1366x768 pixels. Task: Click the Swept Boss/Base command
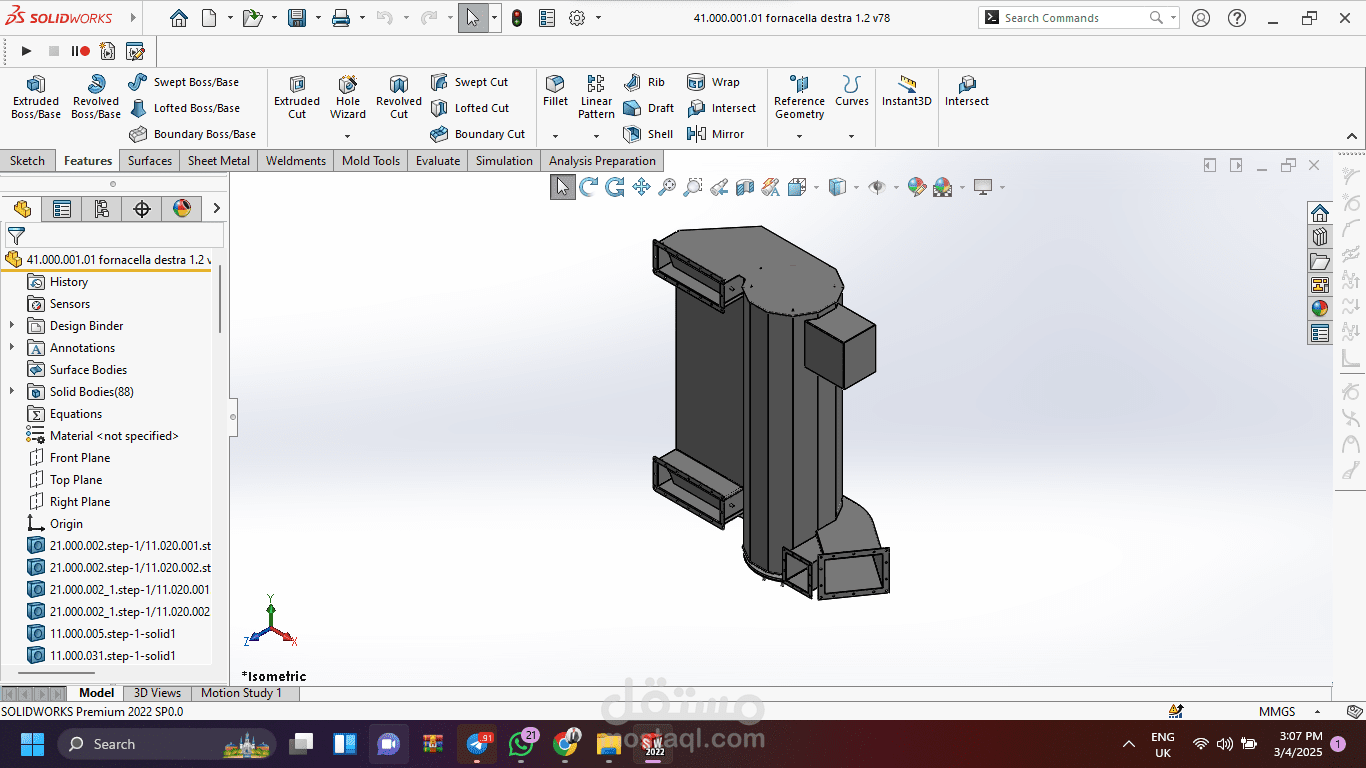(184, 82)
